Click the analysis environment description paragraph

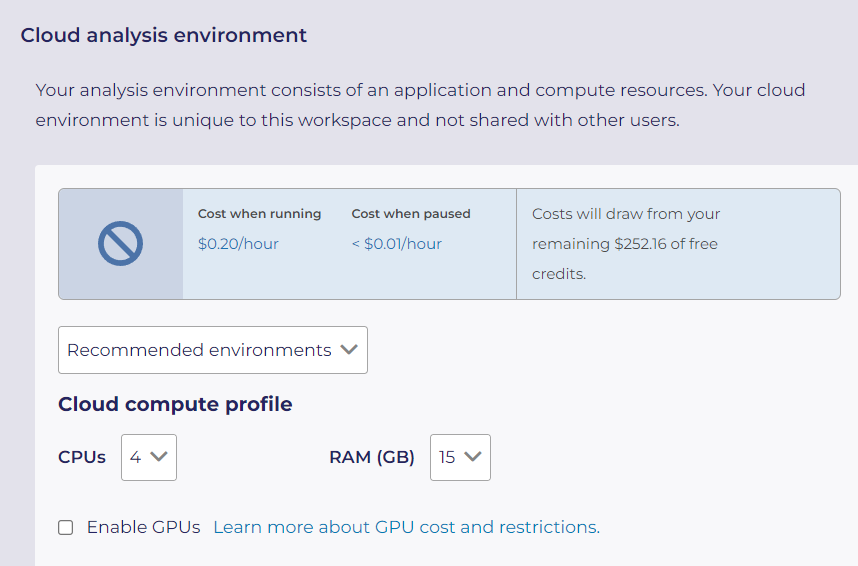coord(420,105)
